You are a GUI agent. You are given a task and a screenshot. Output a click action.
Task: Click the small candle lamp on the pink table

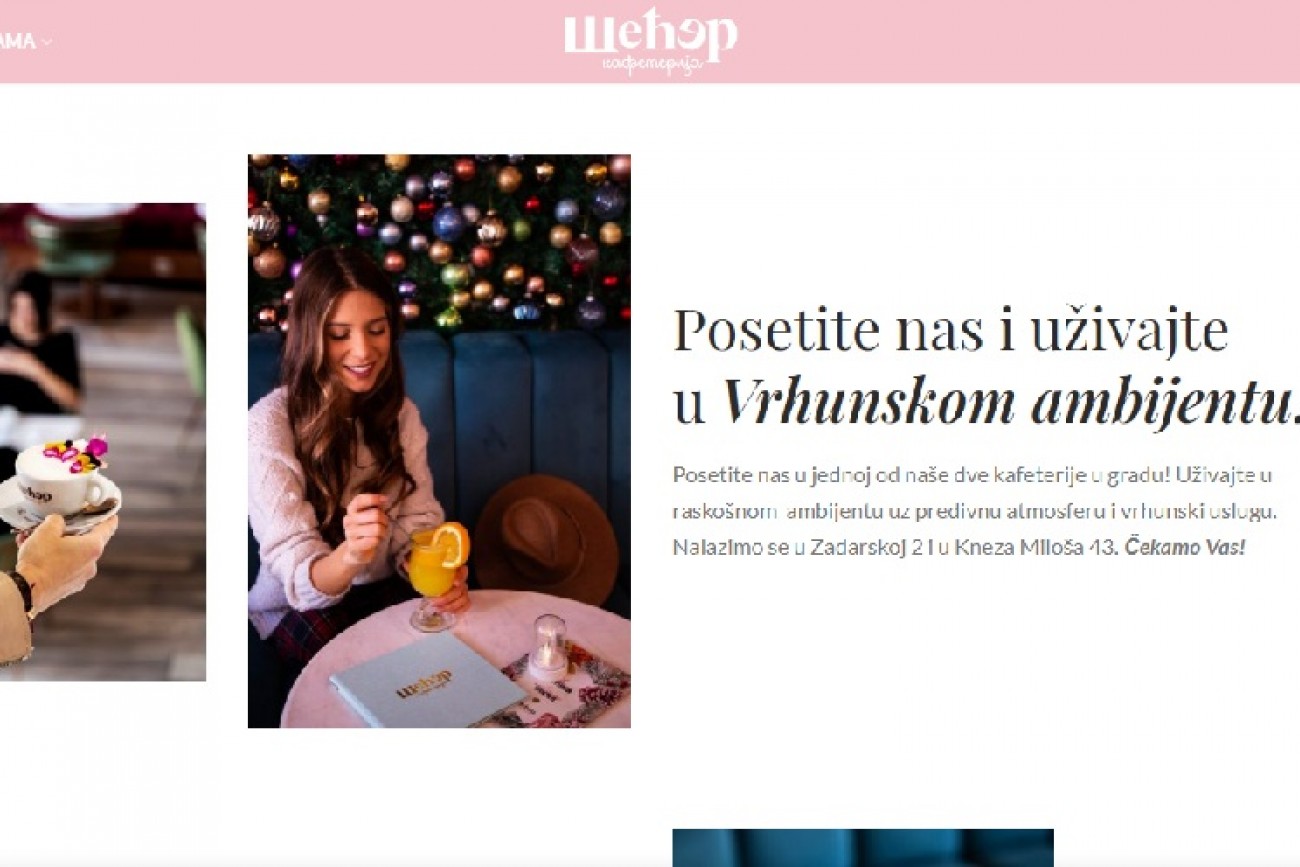point(548,646)
